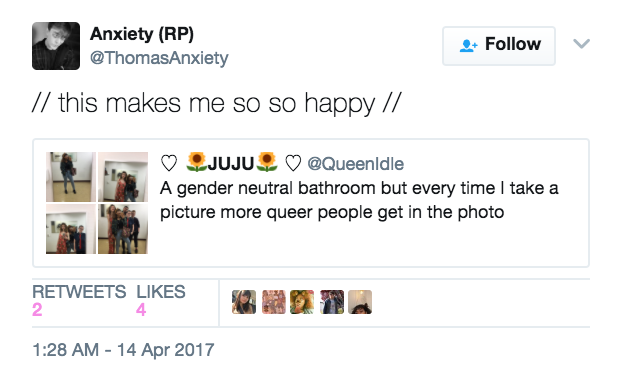Click the Follow button
Viewport: 626px width, 366px height.
click(499, 46)
